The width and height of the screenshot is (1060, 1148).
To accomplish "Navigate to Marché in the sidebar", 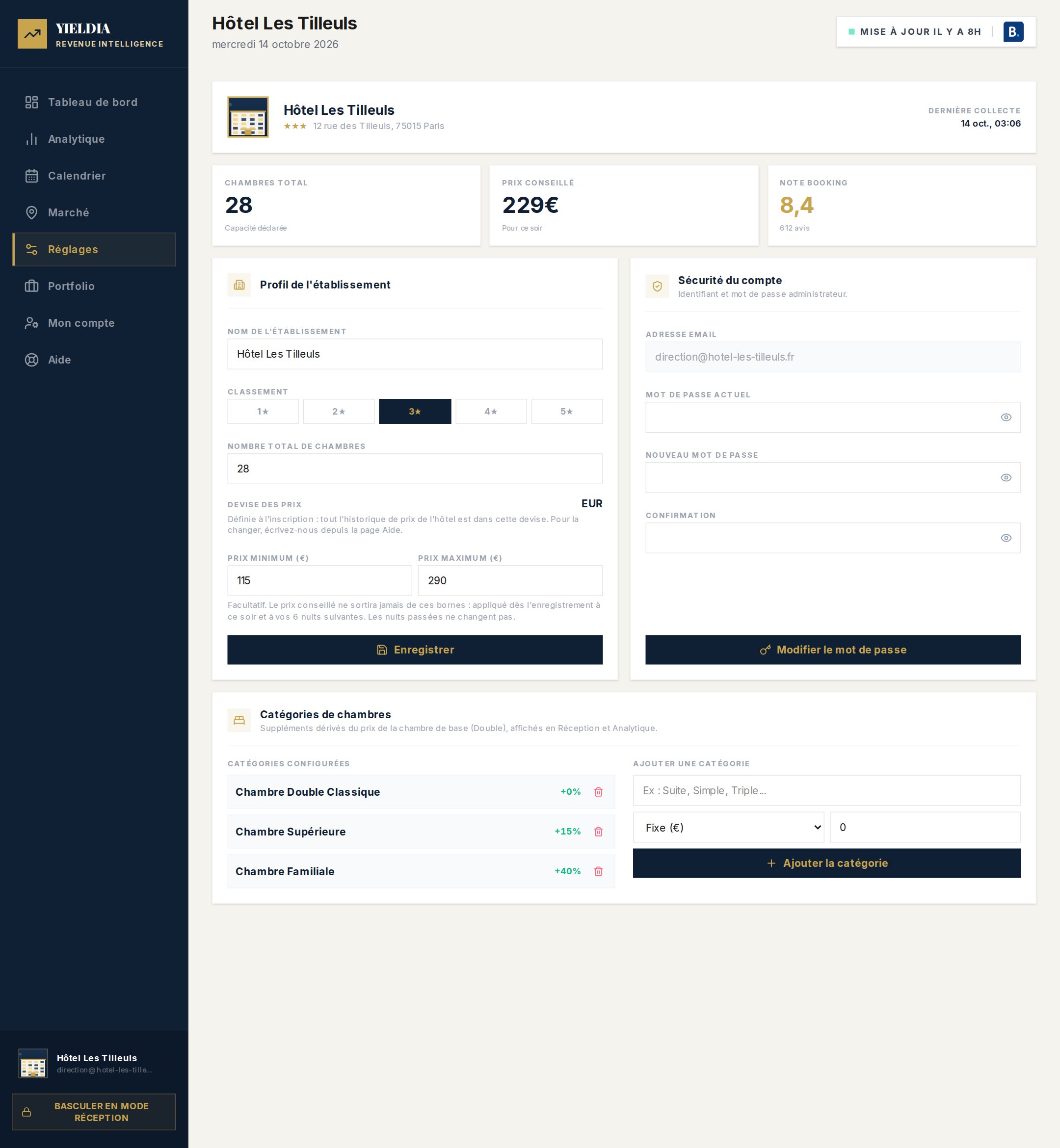I will click(x=94, y=213).
